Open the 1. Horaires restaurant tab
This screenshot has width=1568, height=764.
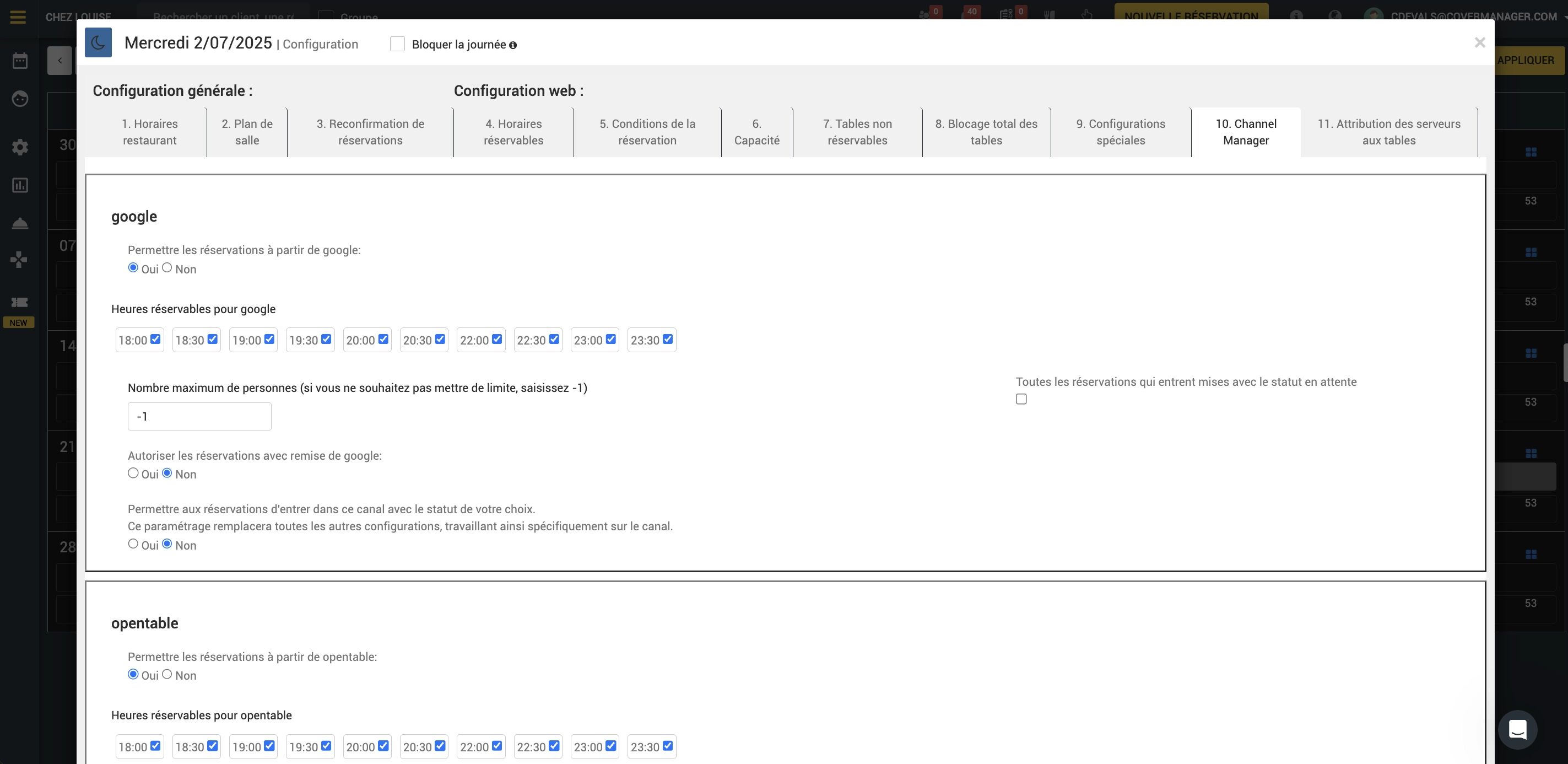point(150,132)
